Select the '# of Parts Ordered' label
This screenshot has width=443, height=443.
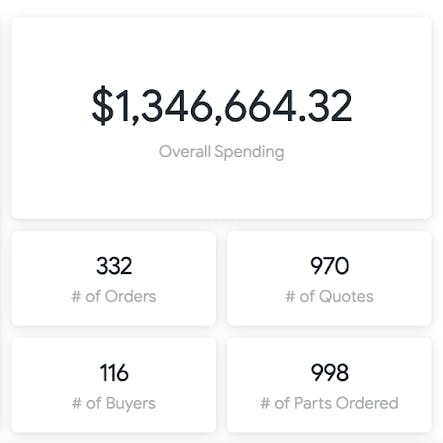[x=329, y=403]
